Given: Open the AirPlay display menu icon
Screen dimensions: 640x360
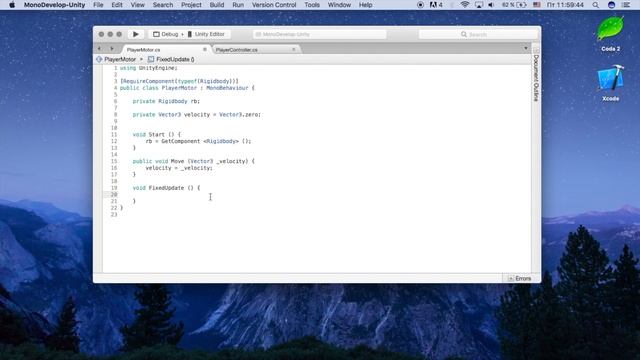Looking at the screenshot, I should pyautogui.click(x=479, y=5).
